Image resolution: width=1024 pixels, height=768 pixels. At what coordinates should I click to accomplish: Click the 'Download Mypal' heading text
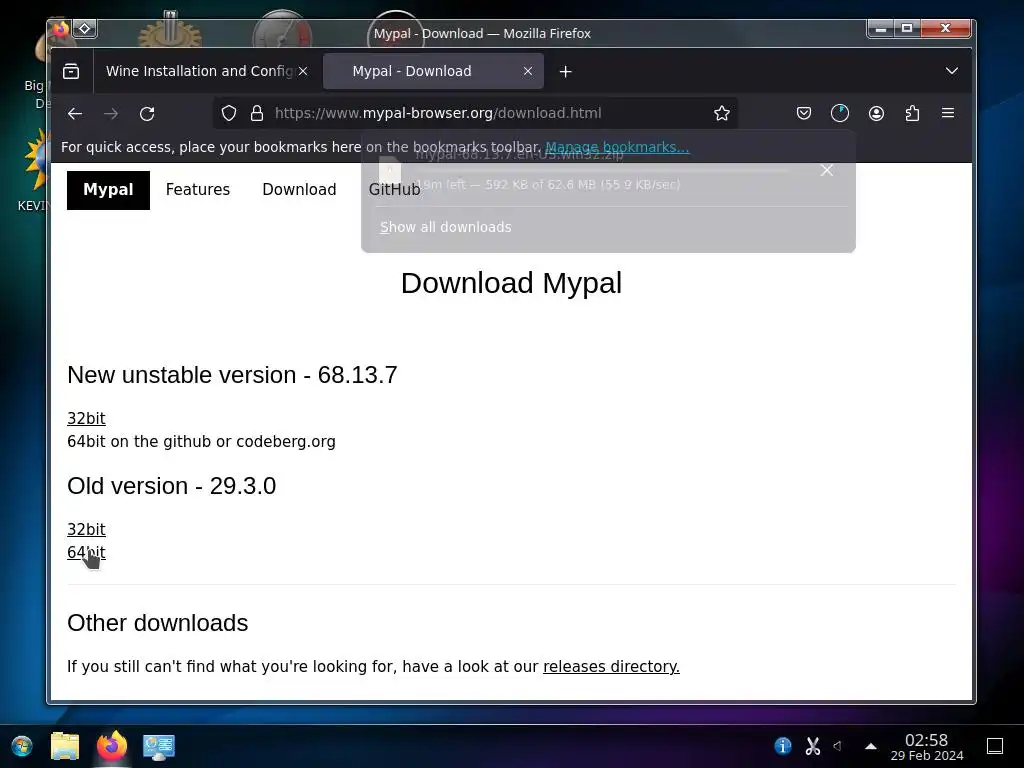511,283
